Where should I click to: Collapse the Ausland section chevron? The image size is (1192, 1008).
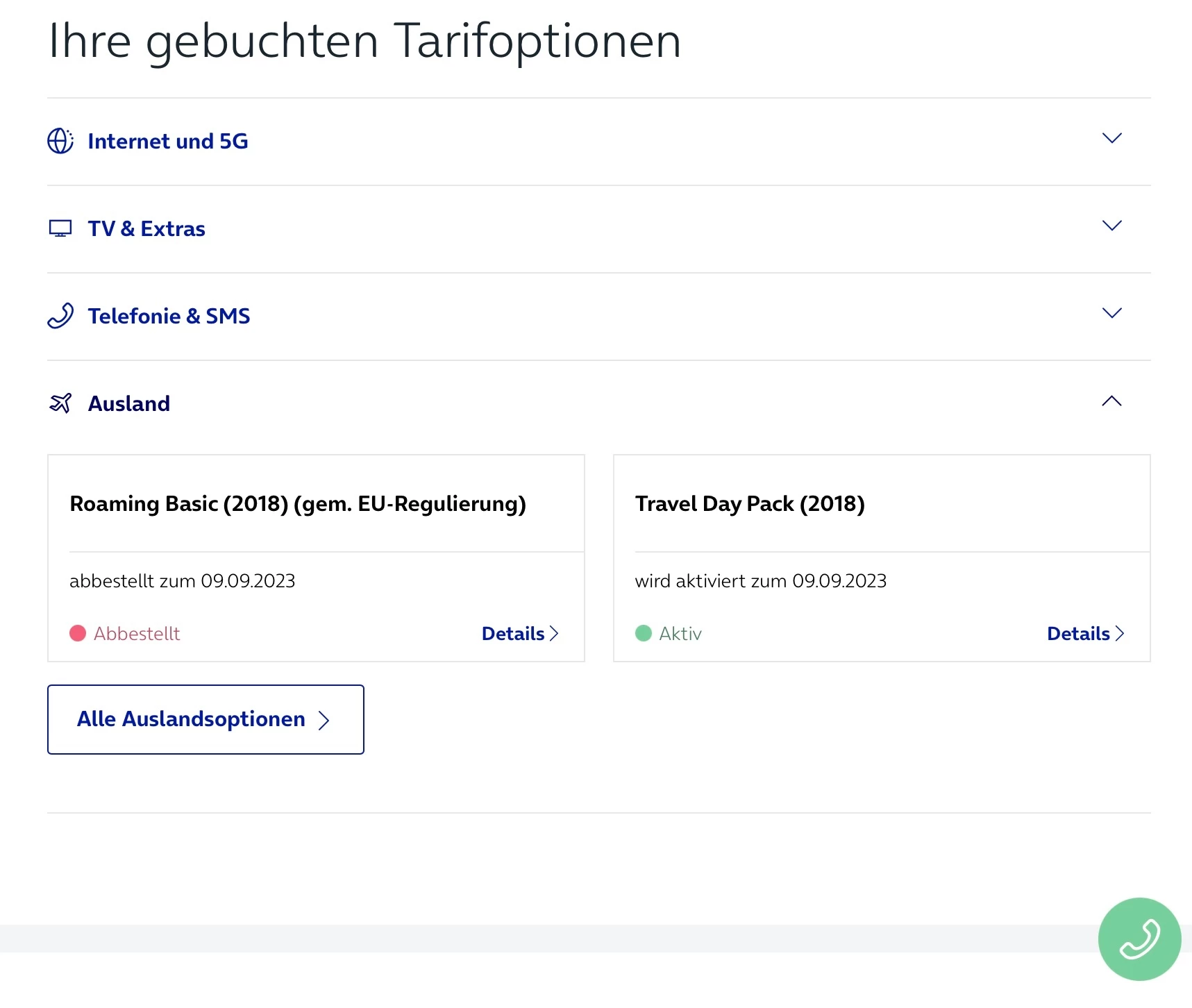tap(1111, 401)
